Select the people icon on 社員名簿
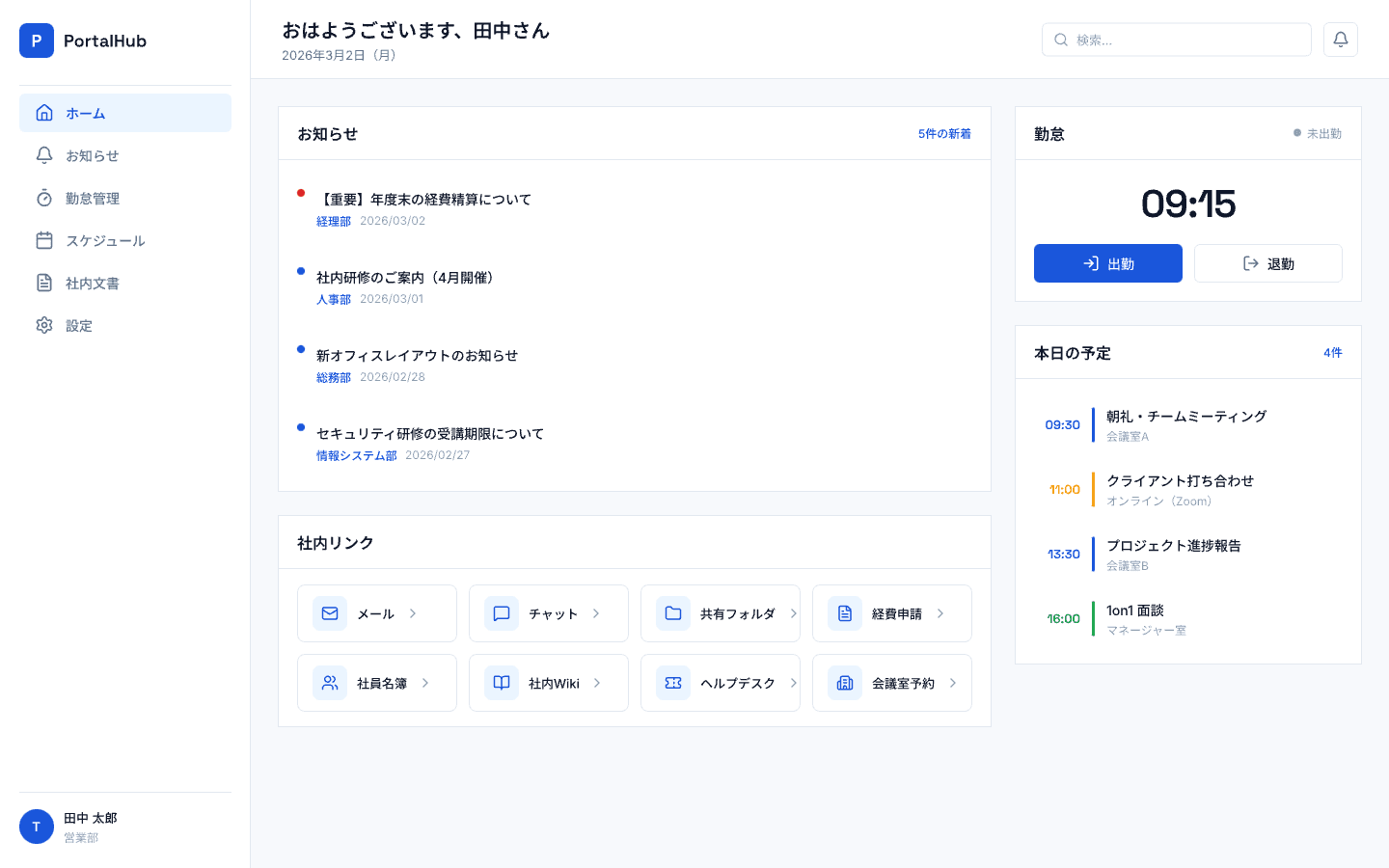This screenshot has width=1389, height=868. tap(330, 683)
